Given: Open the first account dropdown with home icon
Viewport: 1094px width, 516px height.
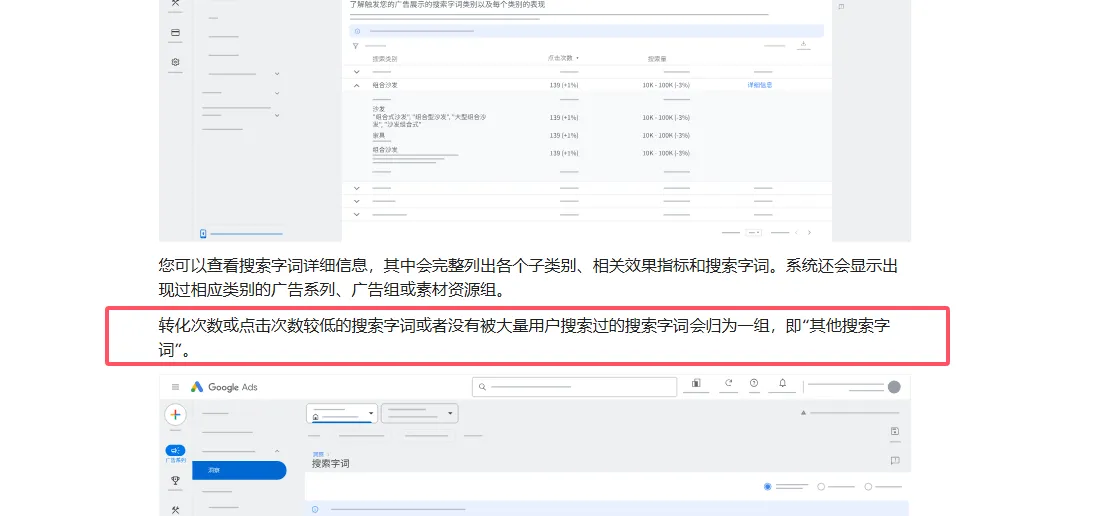Looking at the screenshot, I should 342,413.
